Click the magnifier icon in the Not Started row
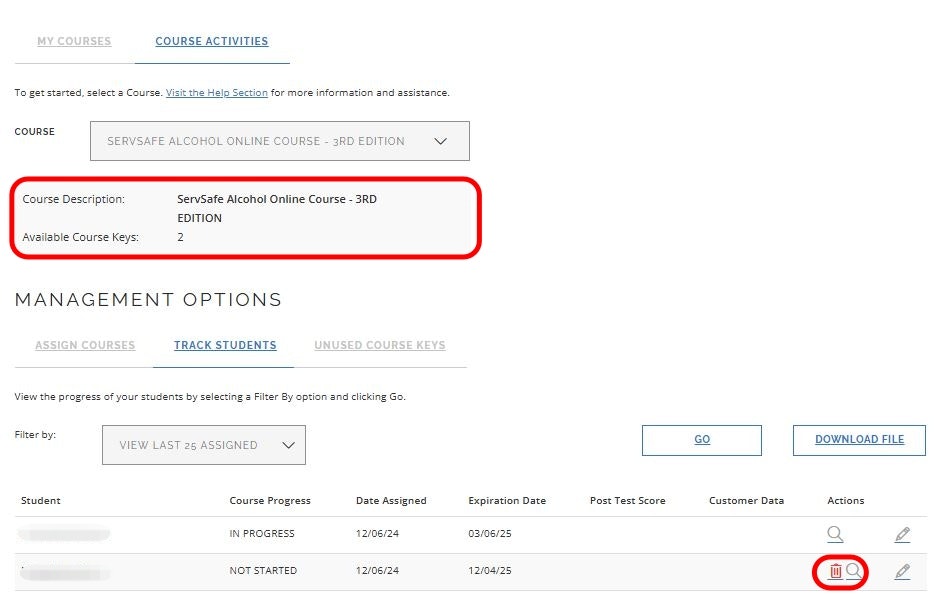The image size is (939, 594). [854, 571]
